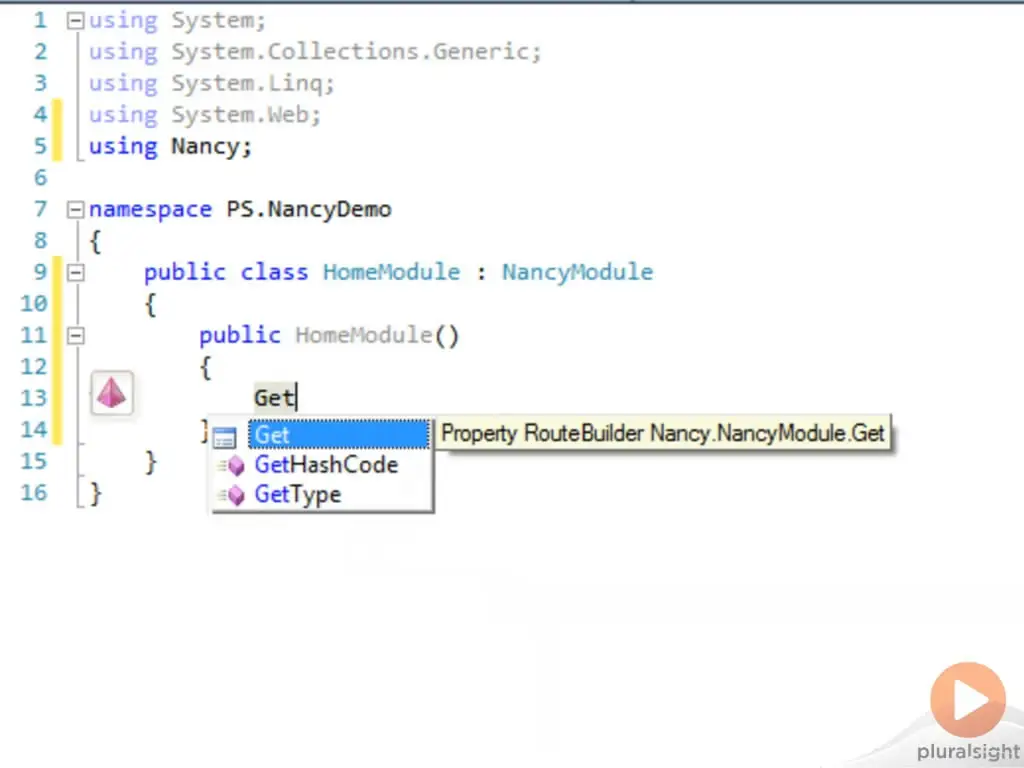Click the HomeModule class name on line 9
The image size is (1024, 768).
(391, 272)
